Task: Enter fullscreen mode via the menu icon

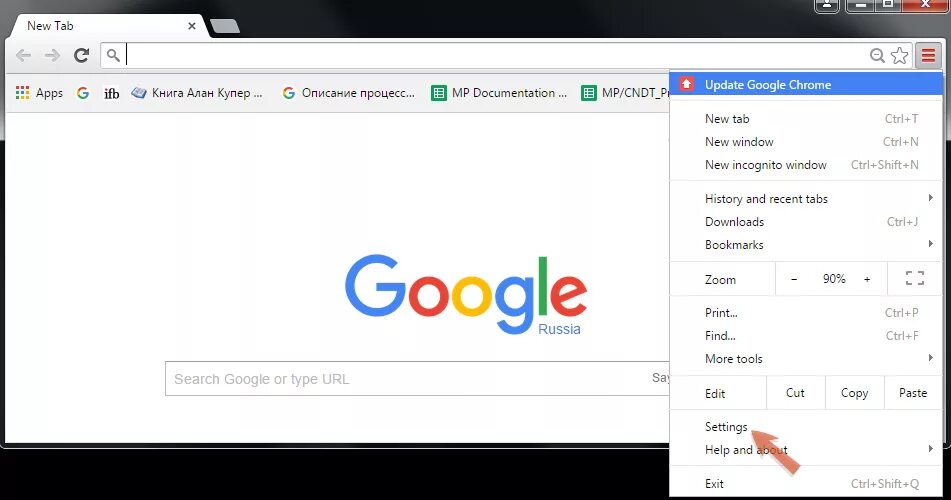Action: [915, 279]
